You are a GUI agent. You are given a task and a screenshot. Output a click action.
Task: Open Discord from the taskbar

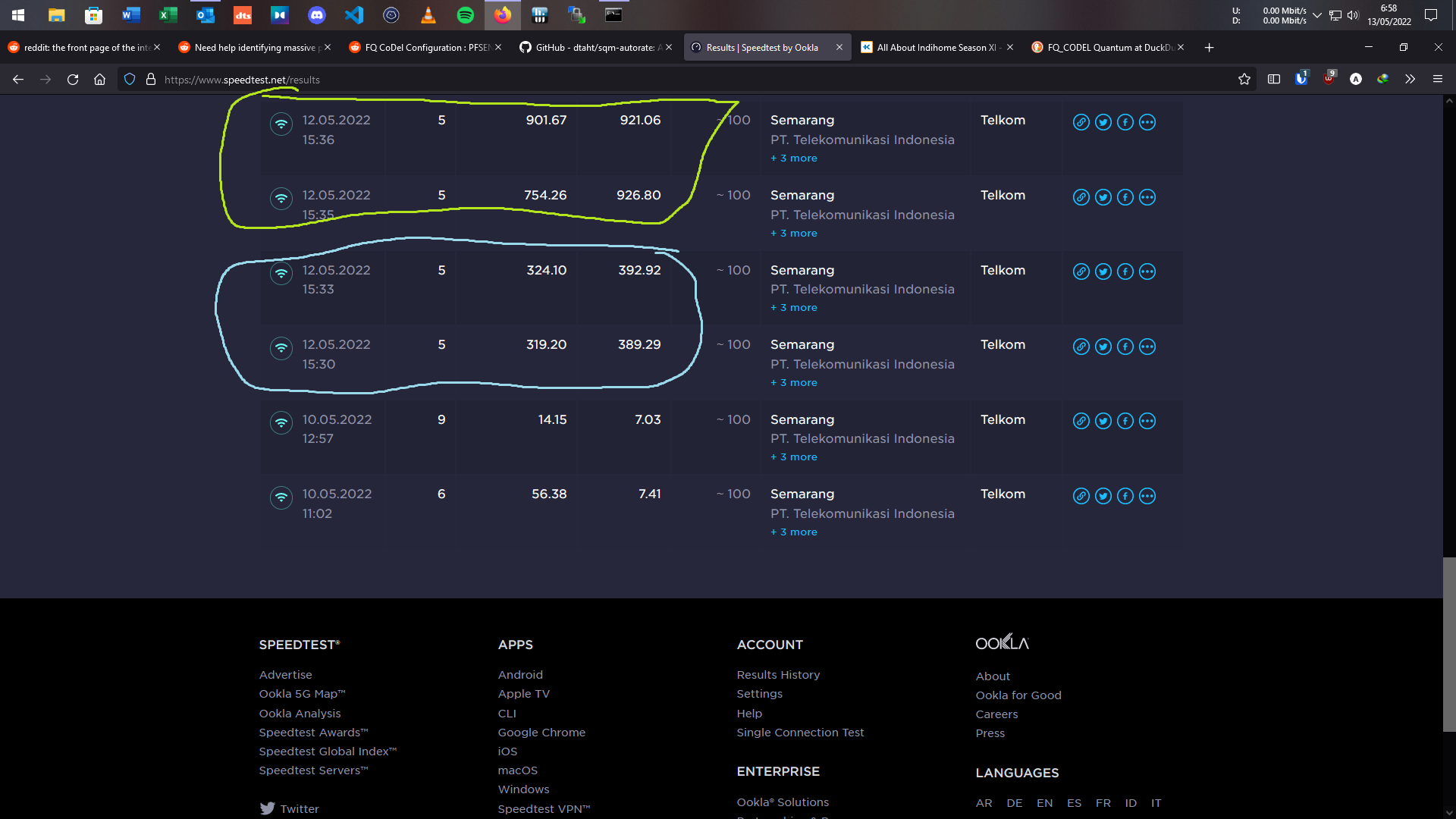(x=317, y=14)
